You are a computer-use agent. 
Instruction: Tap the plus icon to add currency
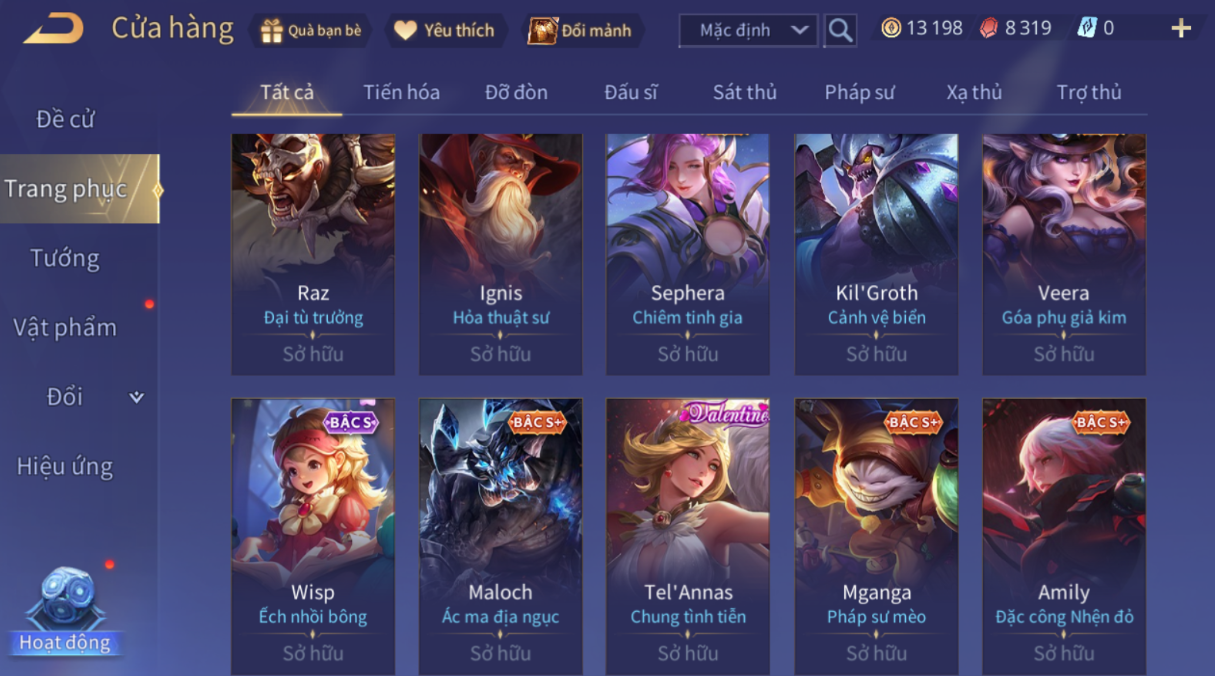tap(1181, 28)
